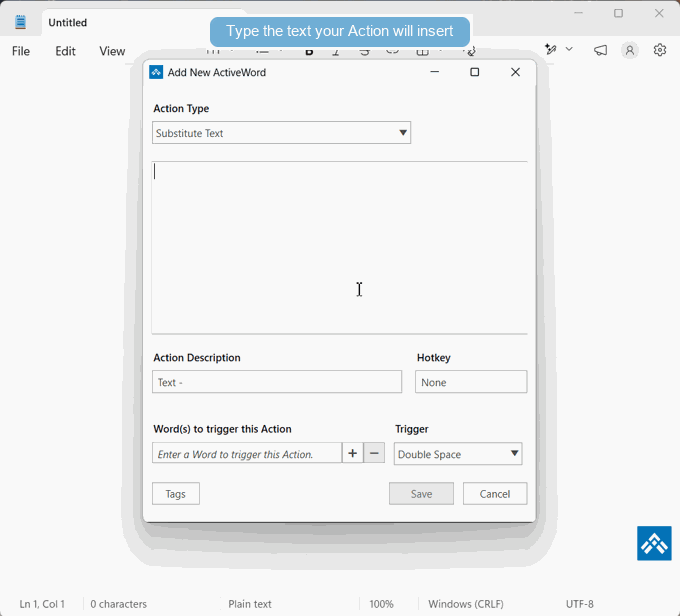
Task: Open the Trigger Double Space dropdown
Action: click(458, 454)
